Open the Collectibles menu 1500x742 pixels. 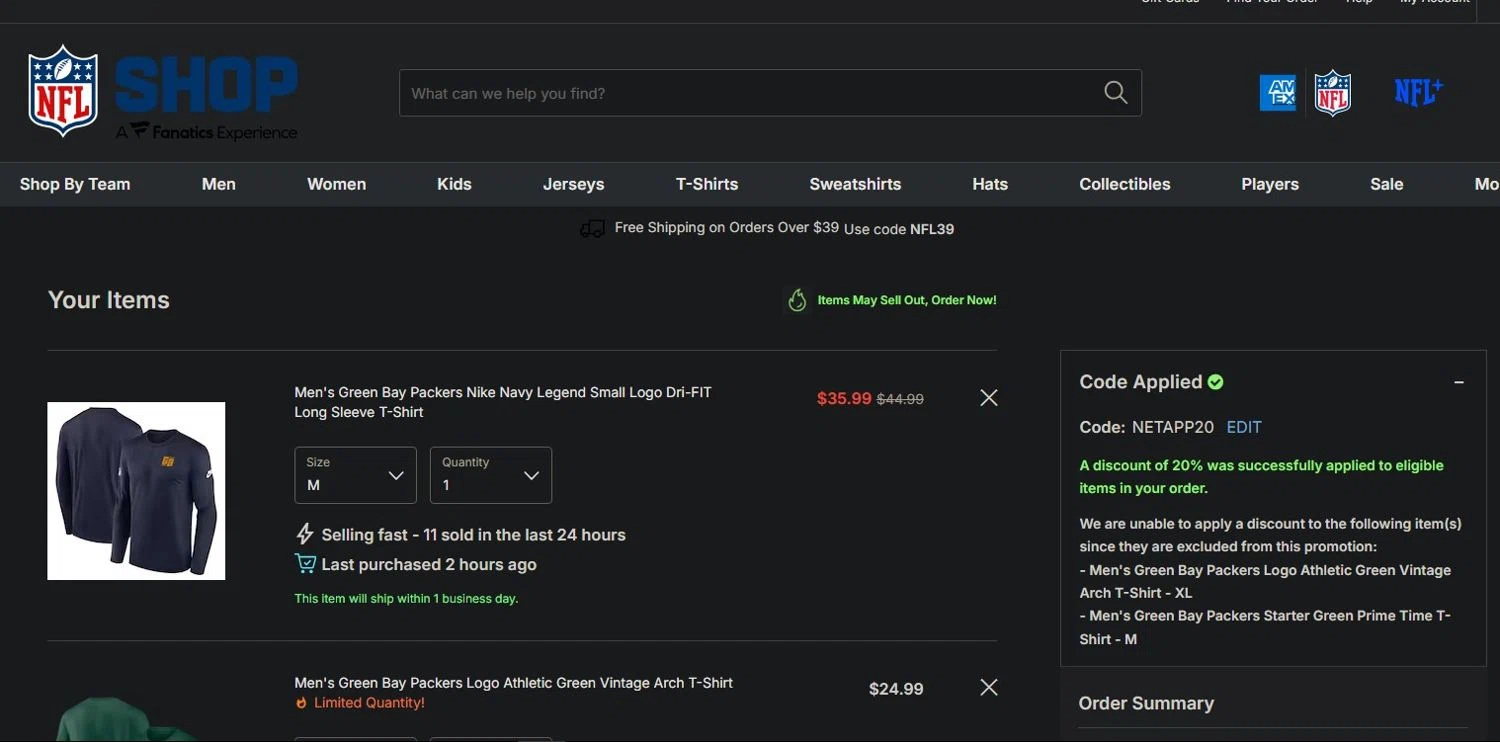[x=1125, y=184]
